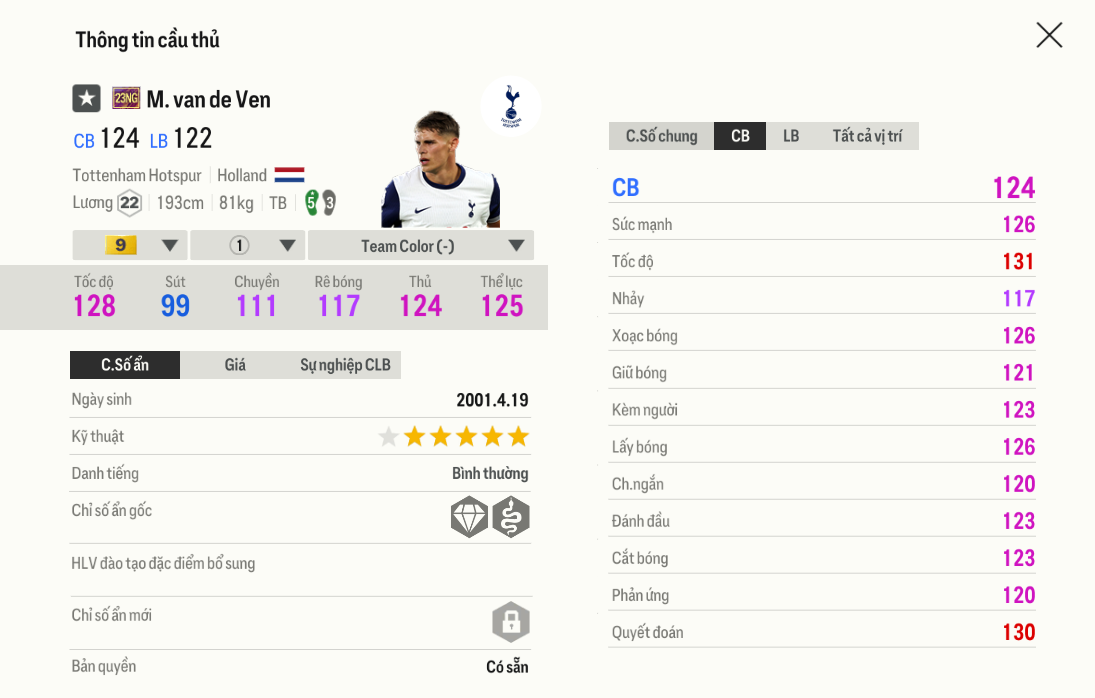Click the salary 22 hexagon badge

click(129, 203)
